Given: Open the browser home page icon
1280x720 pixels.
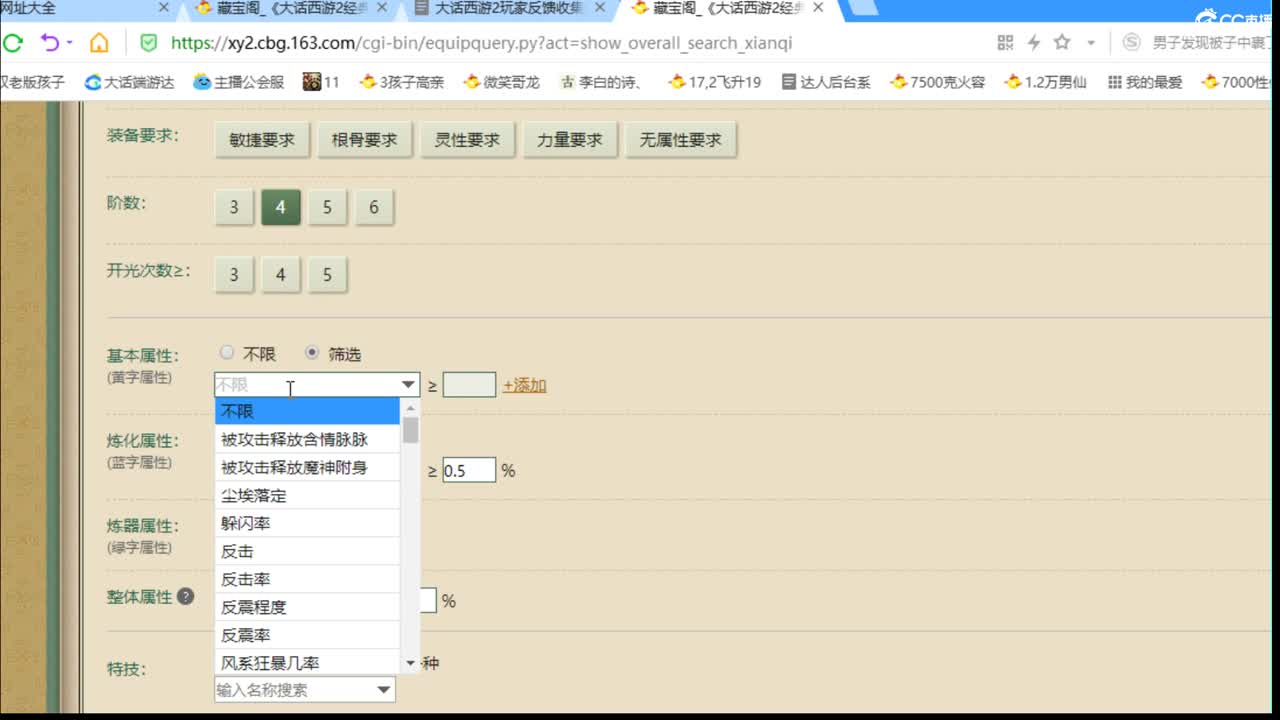Looking at the screenshot, I should coord(99,43).
